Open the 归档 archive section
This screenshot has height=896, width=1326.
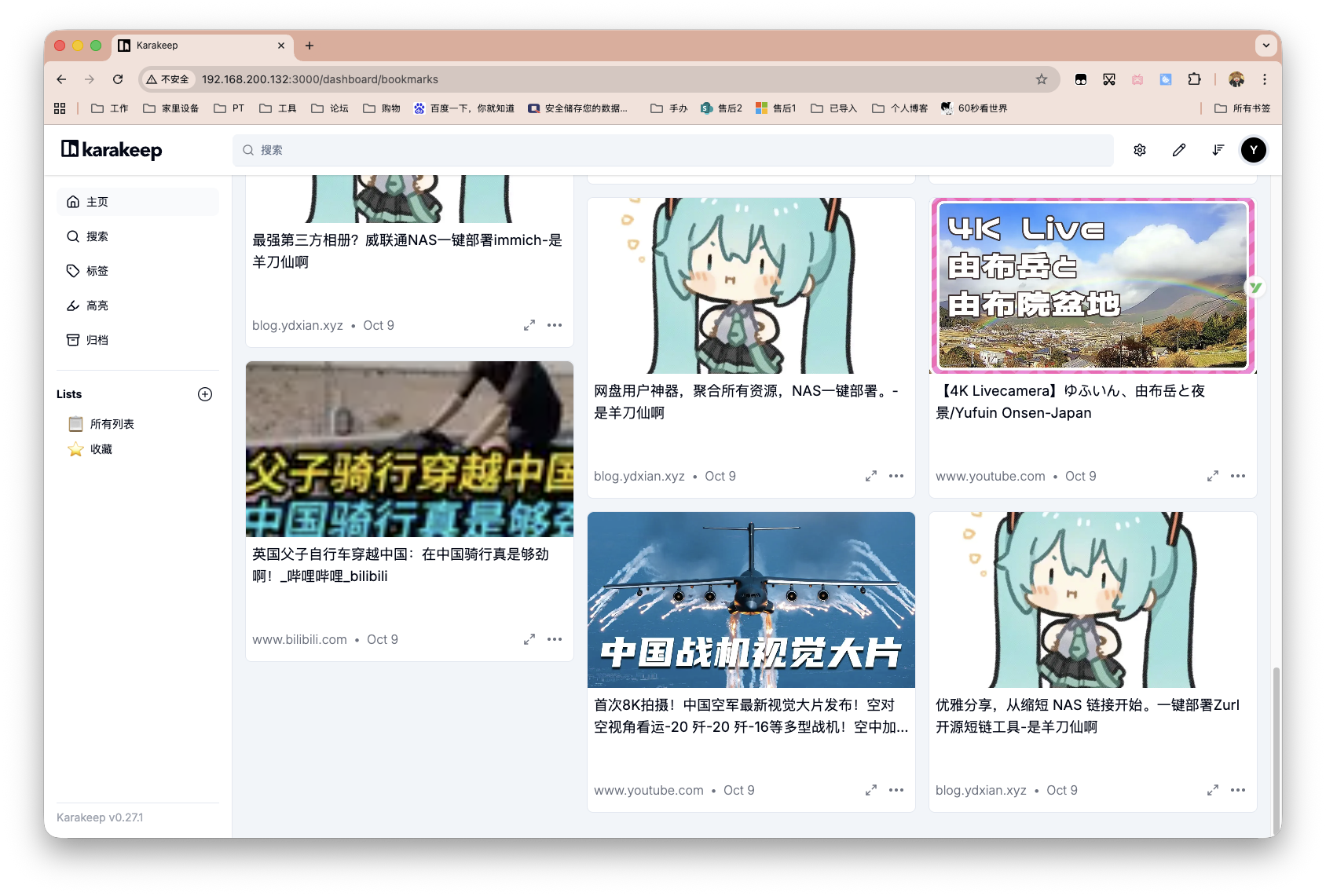97,340
